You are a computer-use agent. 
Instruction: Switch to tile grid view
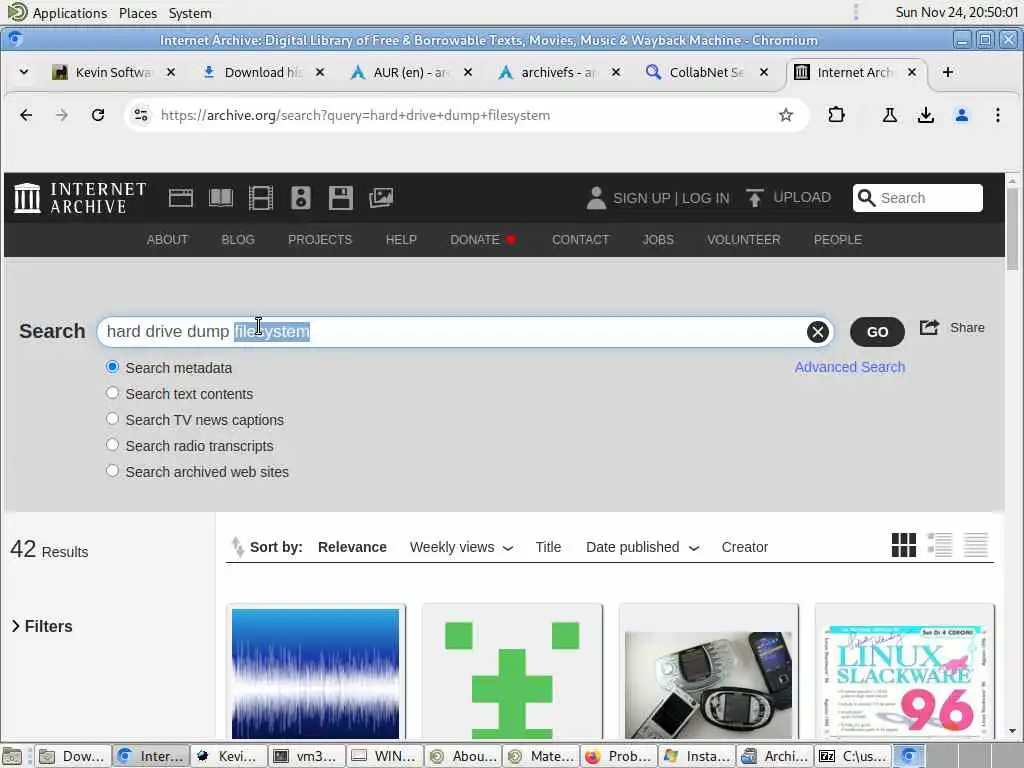904,545
